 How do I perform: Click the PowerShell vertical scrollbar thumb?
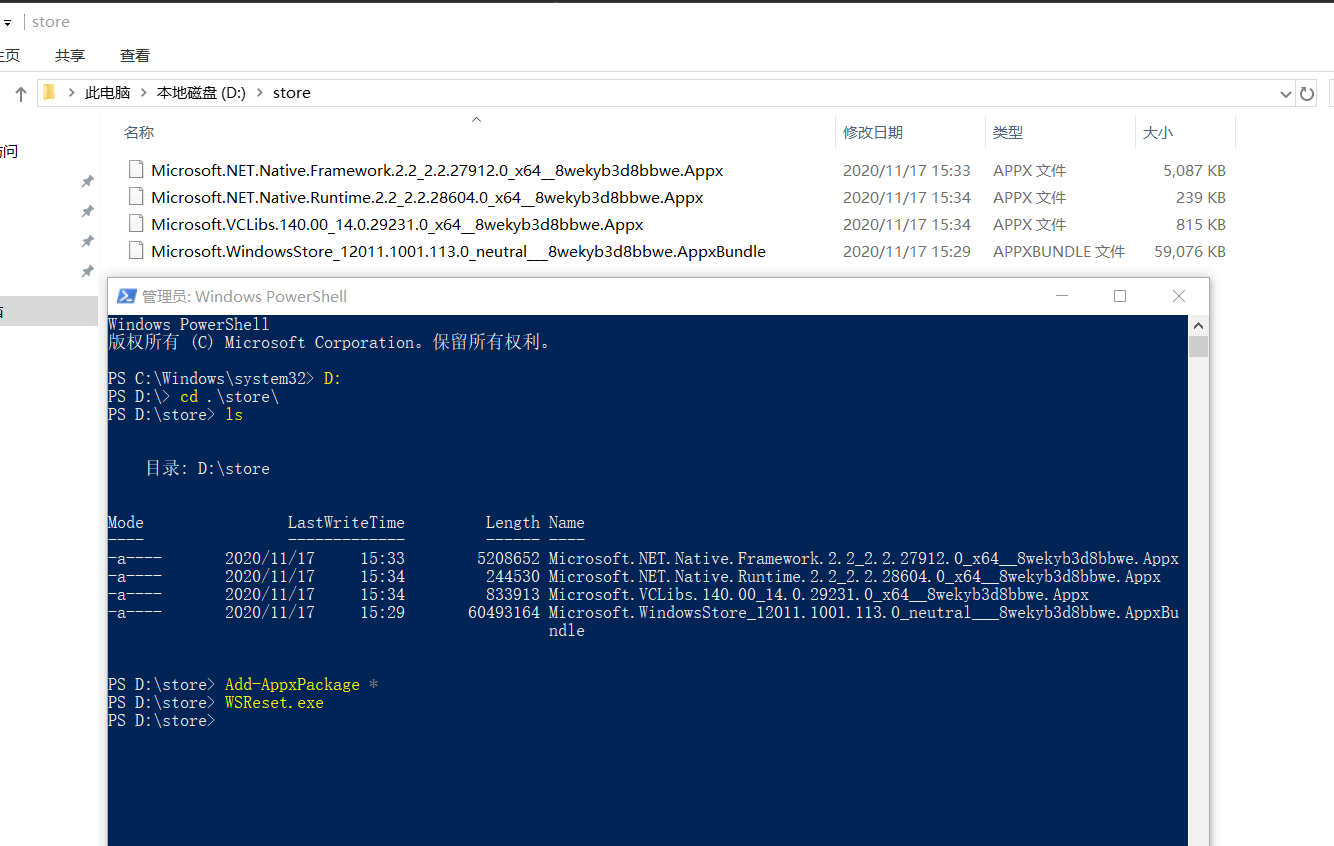click(1198, 347)
